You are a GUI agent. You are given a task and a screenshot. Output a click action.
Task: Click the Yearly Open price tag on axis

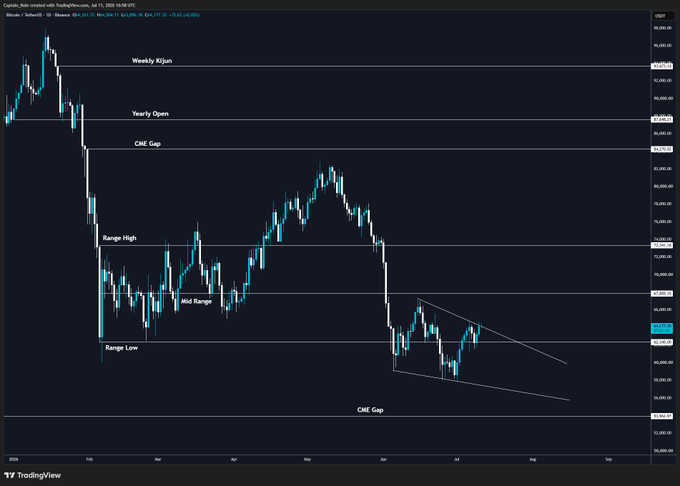point(662,119)
